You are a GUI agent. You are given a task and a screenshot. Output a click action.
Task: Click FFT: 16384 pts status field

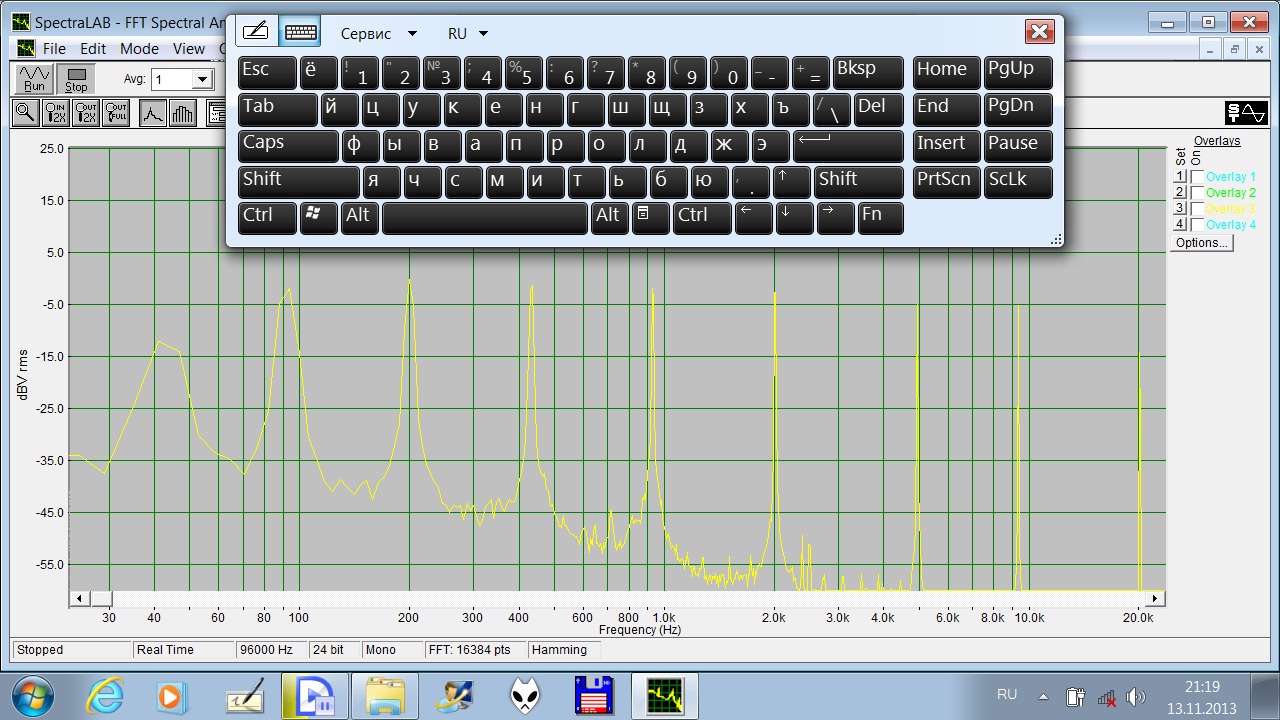pos(474,650)
